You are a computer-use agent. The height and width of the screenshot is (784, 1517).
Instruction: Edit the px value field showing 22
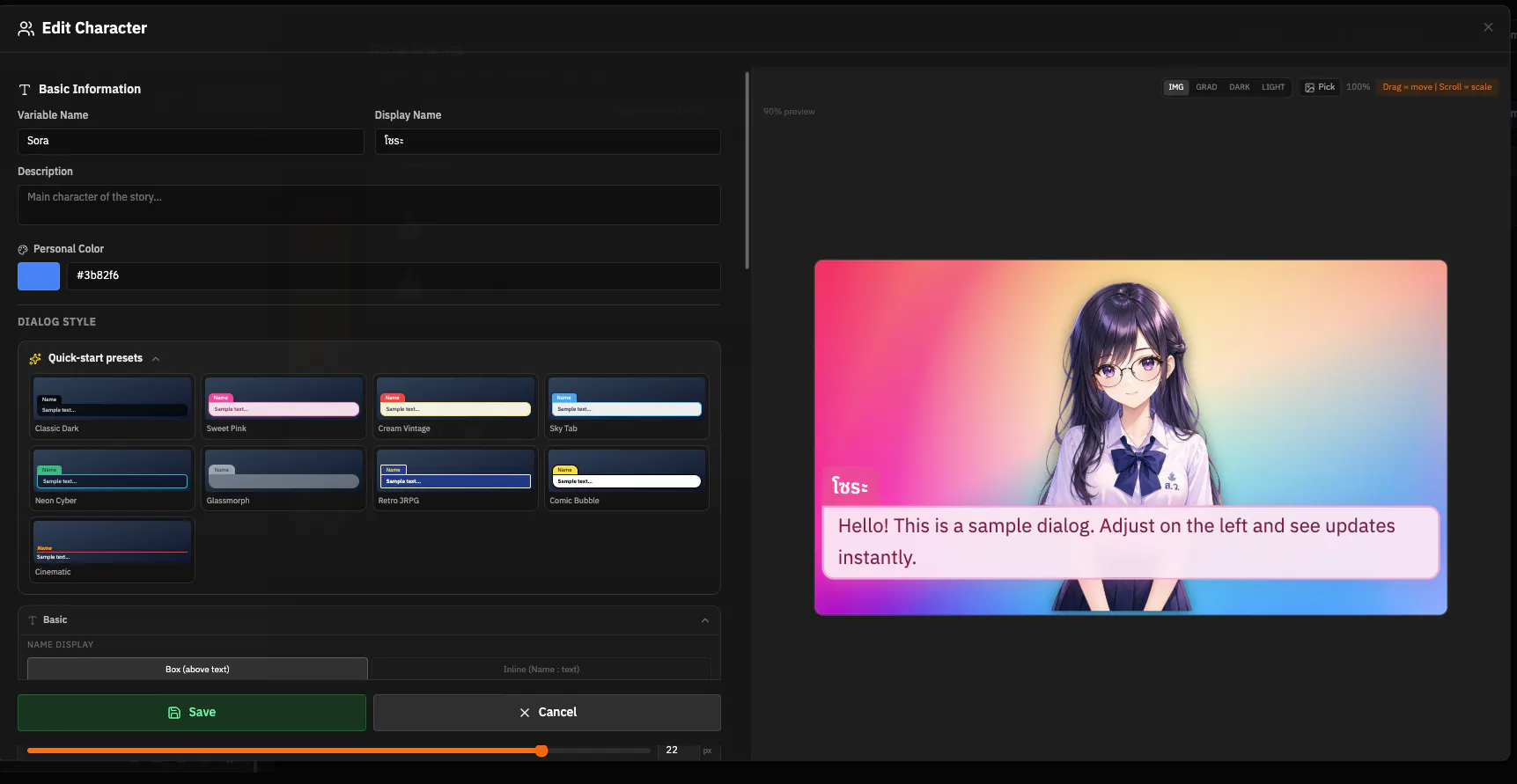point(677,751)
